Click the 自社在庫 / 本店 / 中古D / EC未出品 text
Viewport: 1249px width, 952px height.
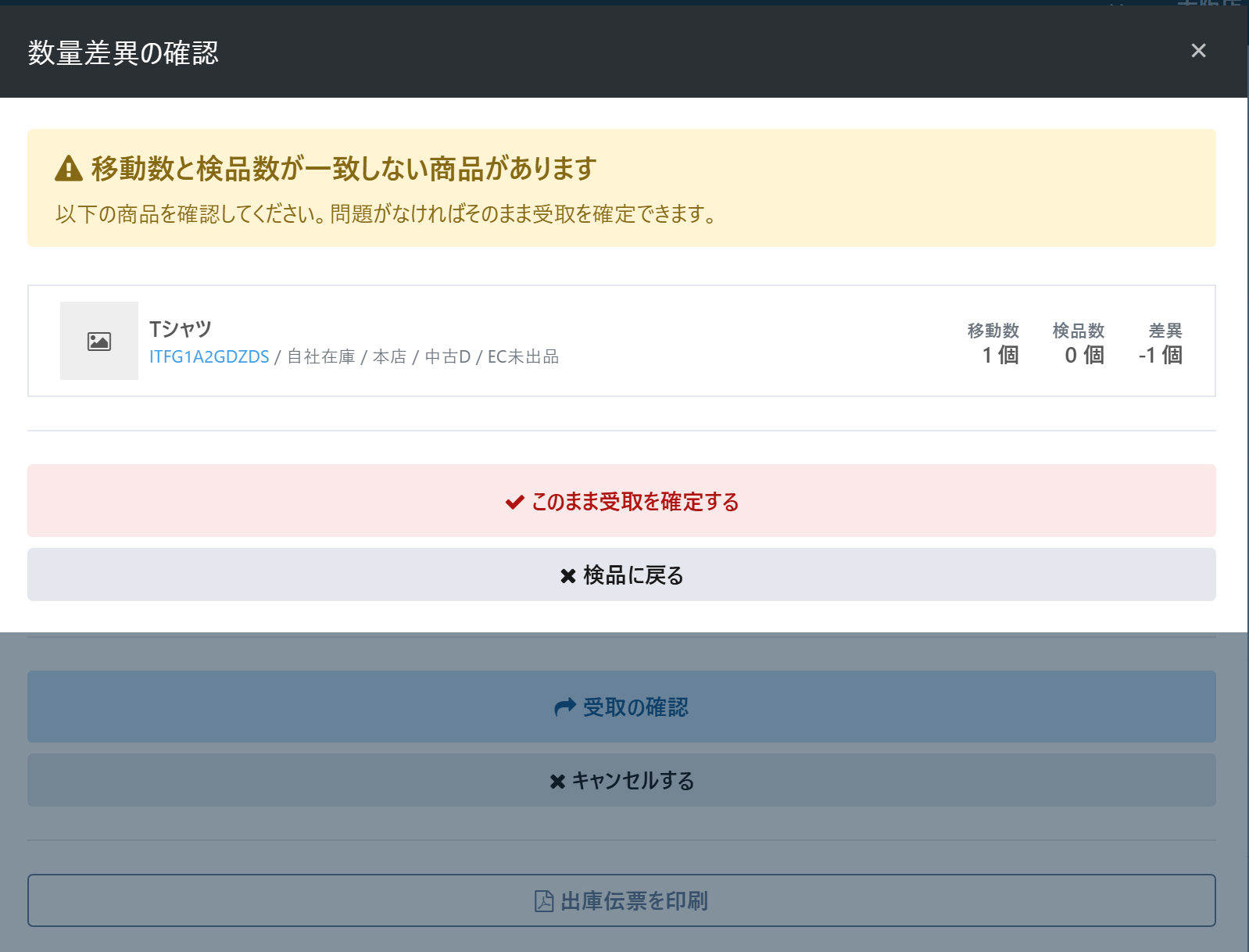coord(423,357)
